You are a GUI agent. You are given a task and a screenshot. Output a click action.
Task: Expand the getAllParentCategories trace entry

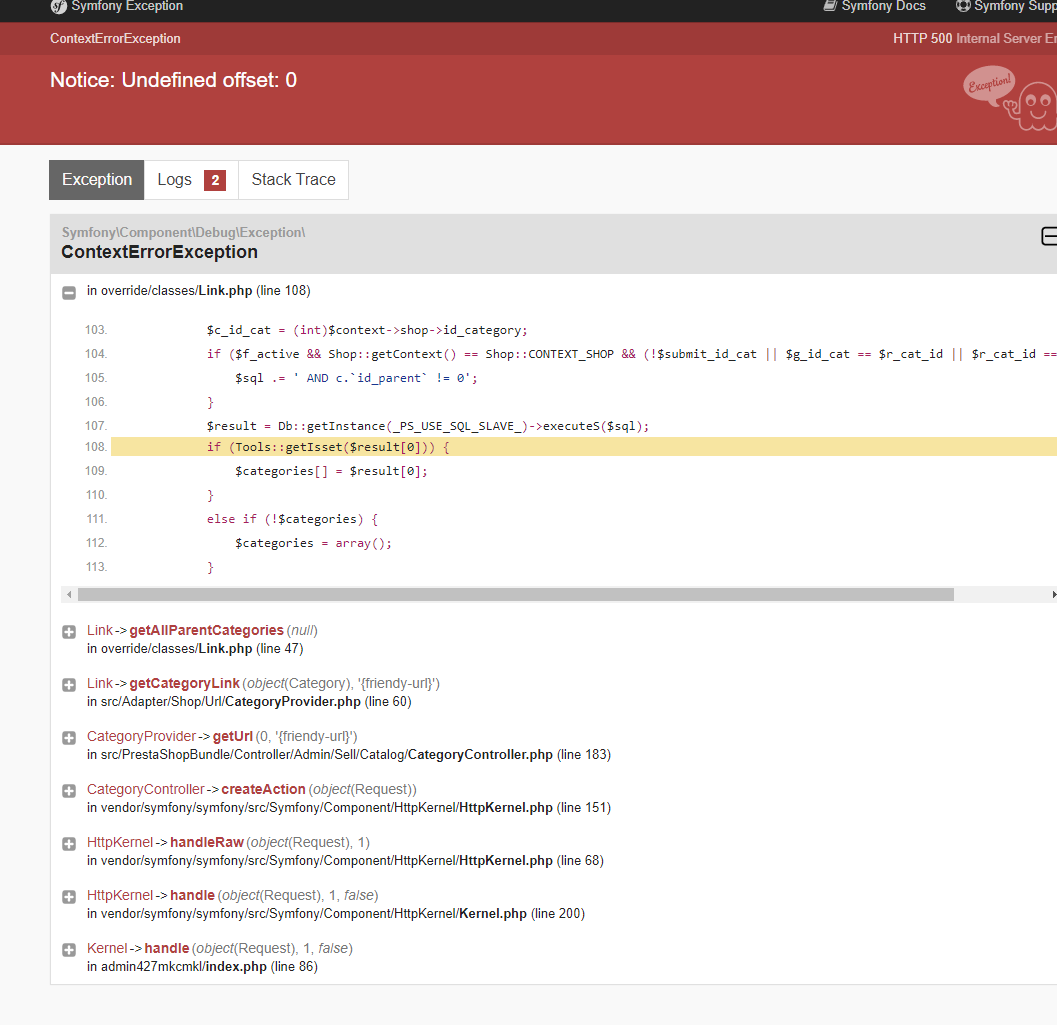click(69, 631)
